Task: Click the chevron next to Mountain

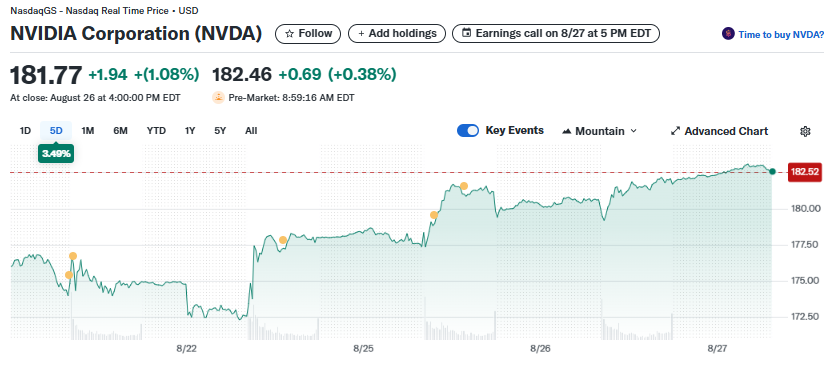Action: click(x=634, y=131)
